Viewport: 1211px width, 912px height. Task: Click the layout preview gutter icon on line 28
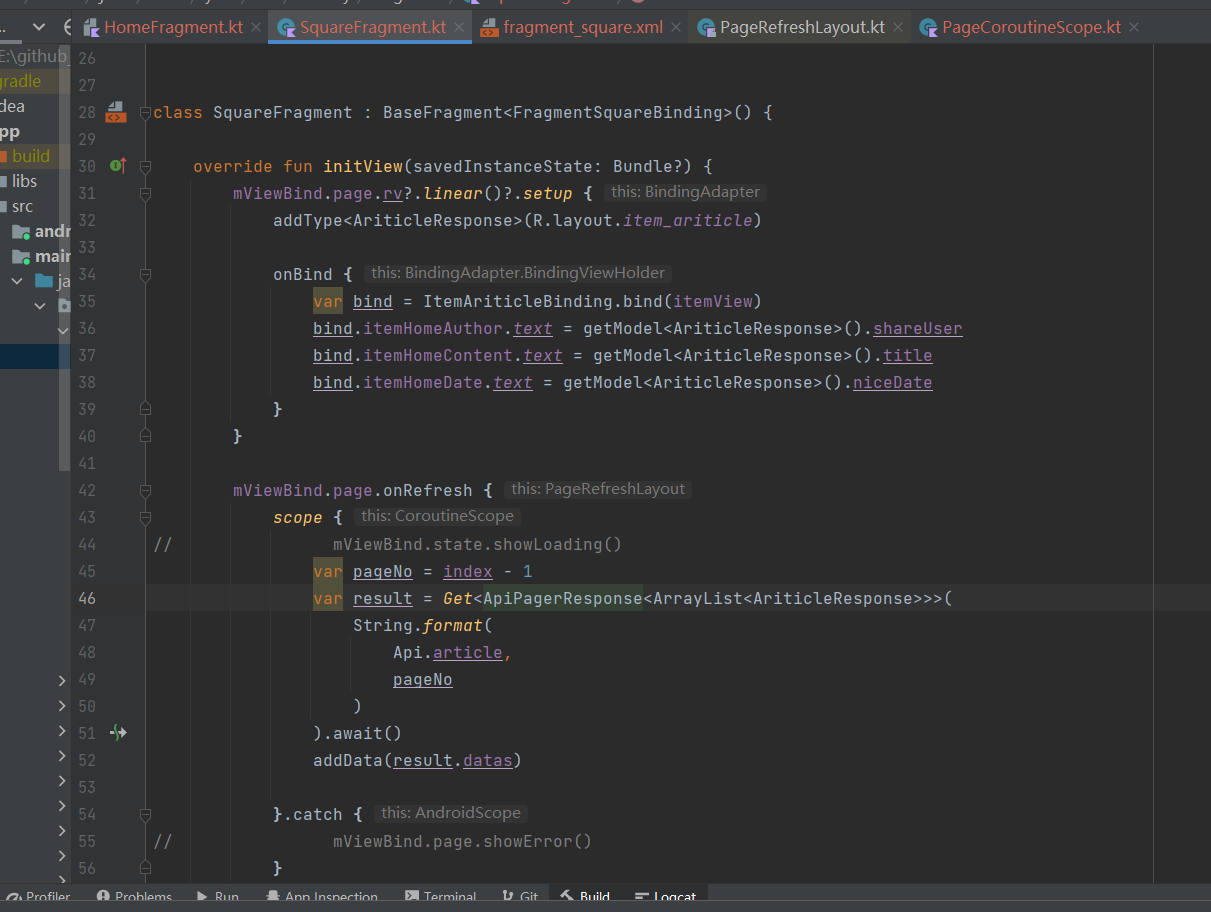(x=115, y=112)
